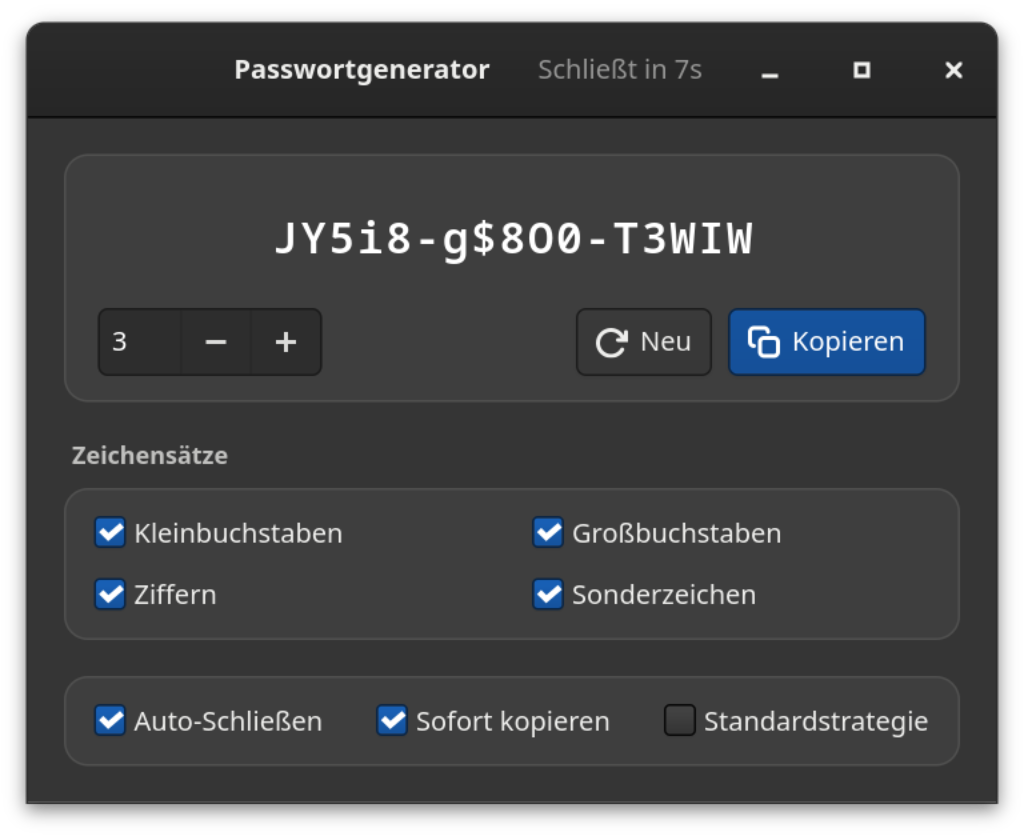Close the Passwortgenerator window
The height and width of the screenshot is (836, 1024).
(x=953, y=70)
